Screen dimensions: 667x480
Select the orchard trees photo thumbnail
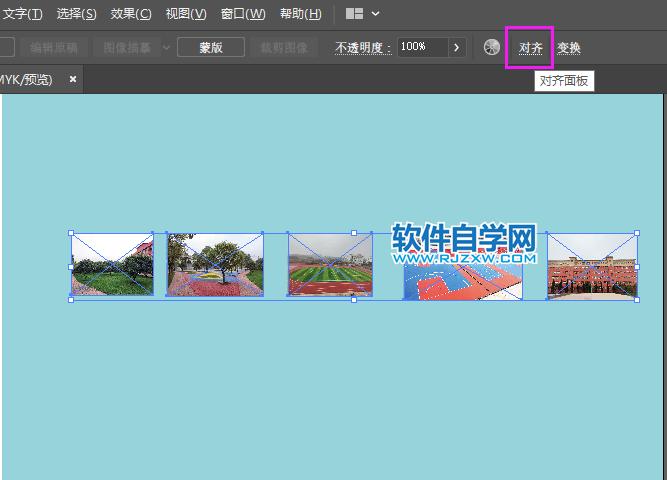(112, 264)
